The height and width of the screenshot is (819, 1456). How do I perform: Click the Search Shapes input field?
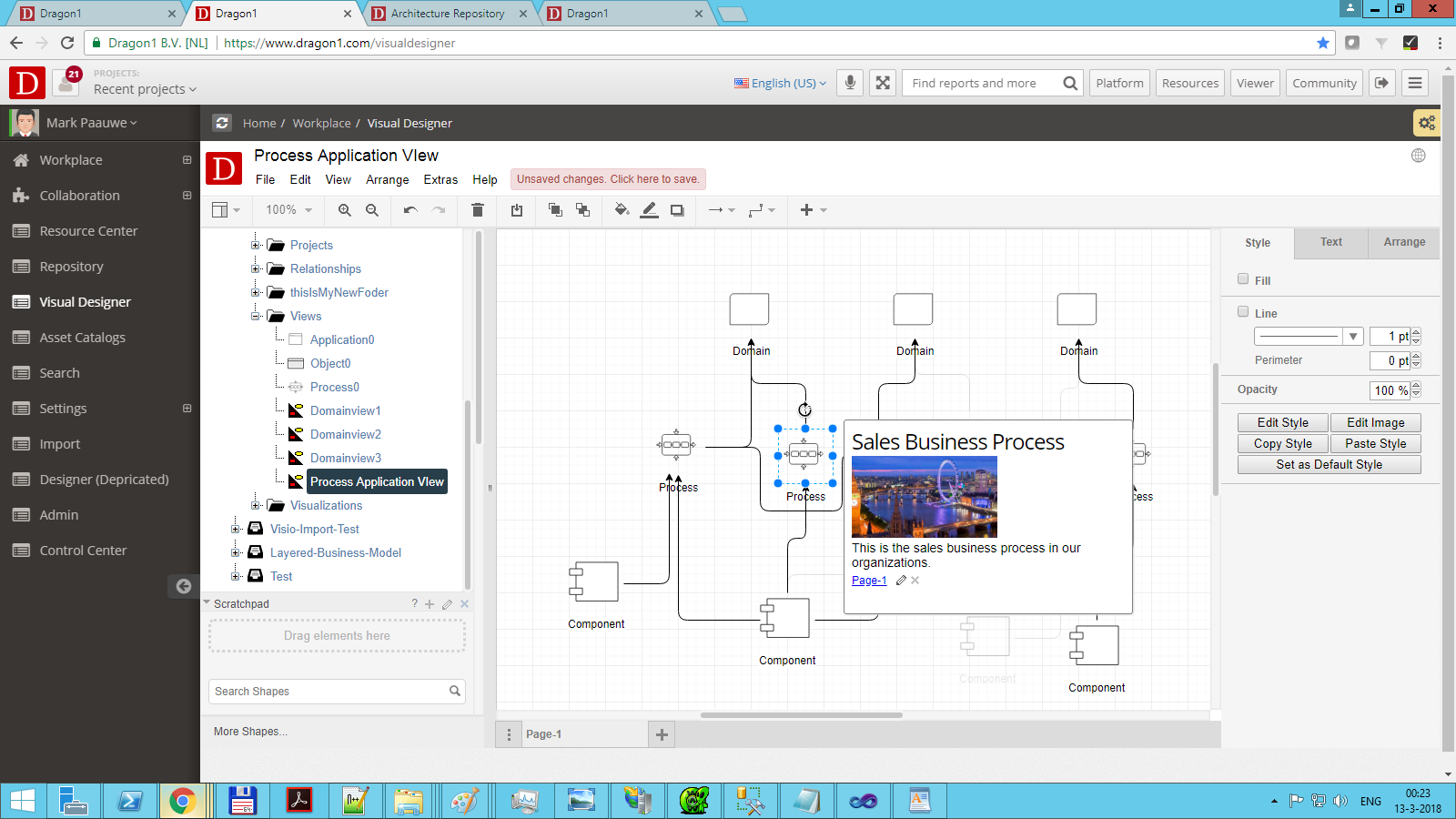click(328, 692)
